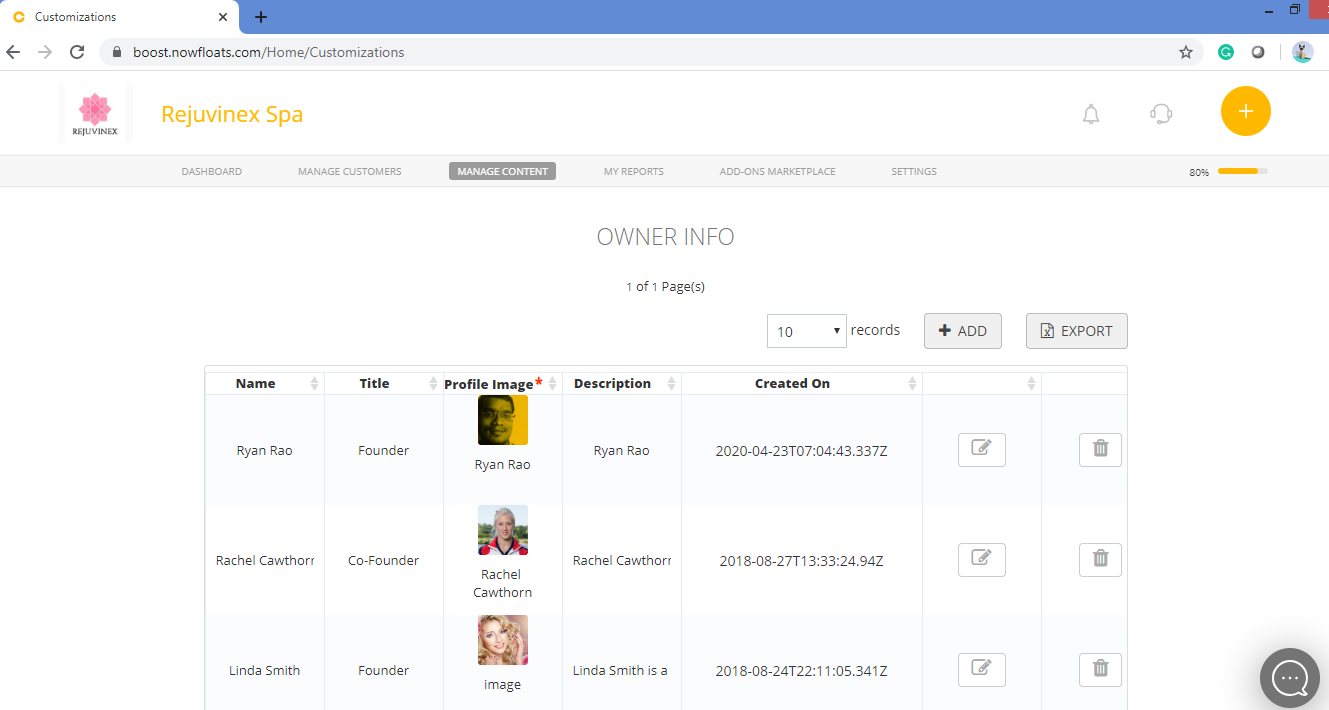
Task: Open Linda Smith's profile image
Action: 503,640
